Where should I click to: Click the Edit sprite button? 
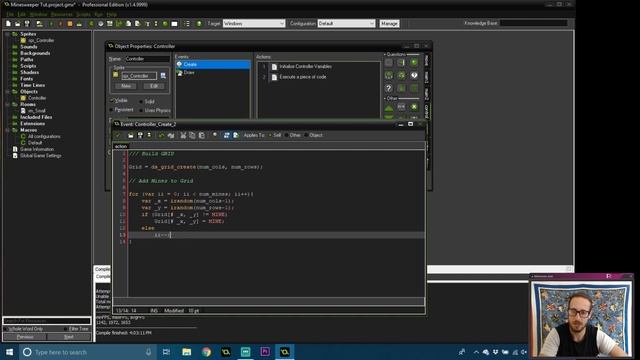click(154, 86)
